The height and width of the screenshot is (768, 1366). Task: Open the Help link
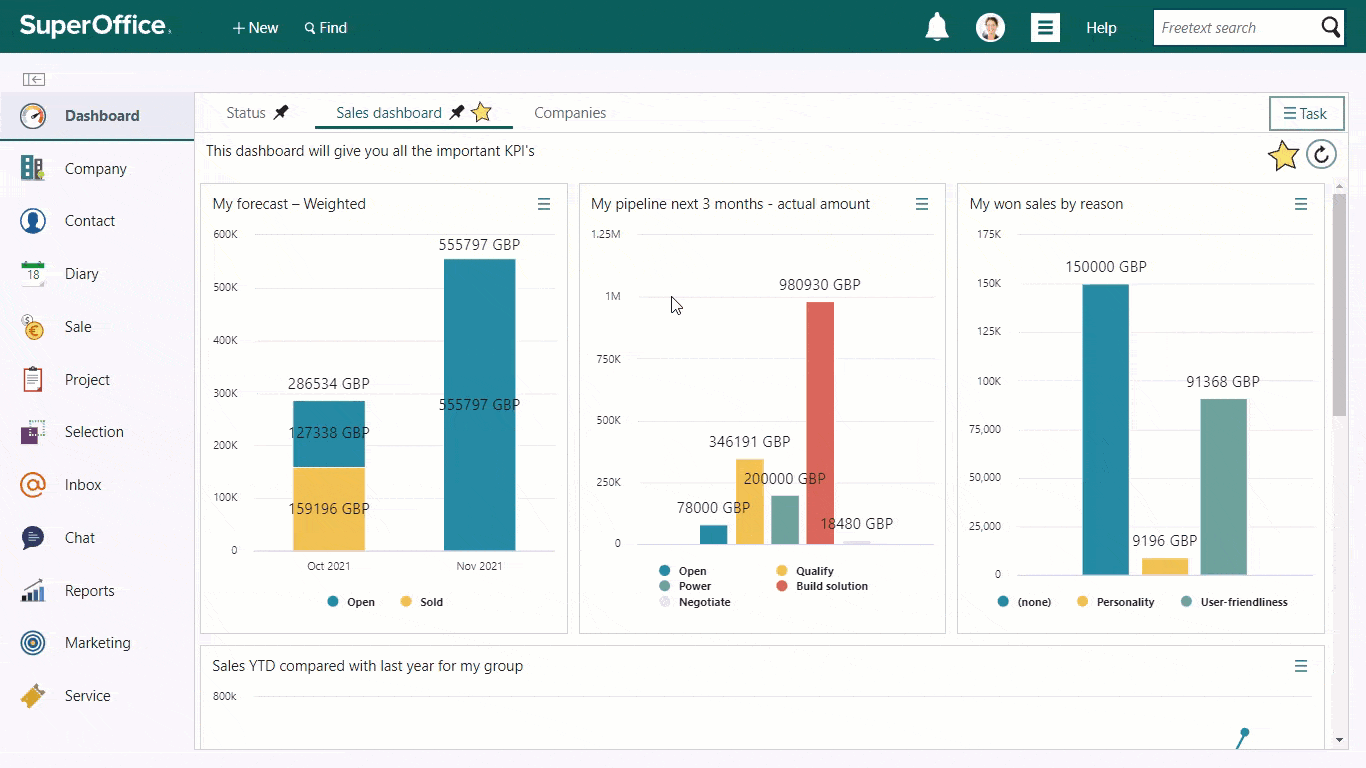1101,28
